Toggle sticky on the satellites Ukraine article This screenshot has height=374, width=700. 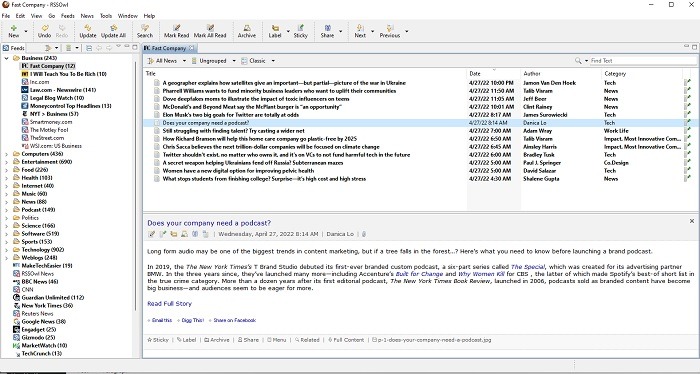tap(687, 83)
